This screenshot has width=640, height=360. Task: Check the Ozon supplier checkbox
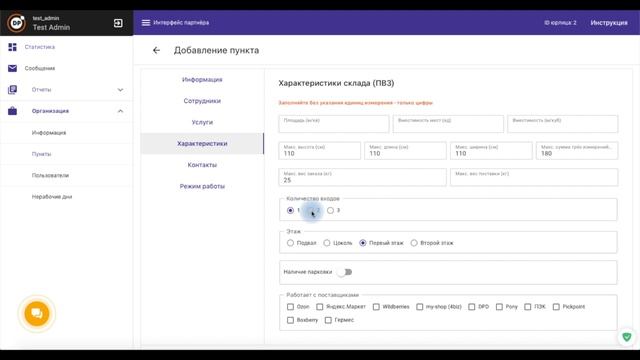(x=290, y=307)
